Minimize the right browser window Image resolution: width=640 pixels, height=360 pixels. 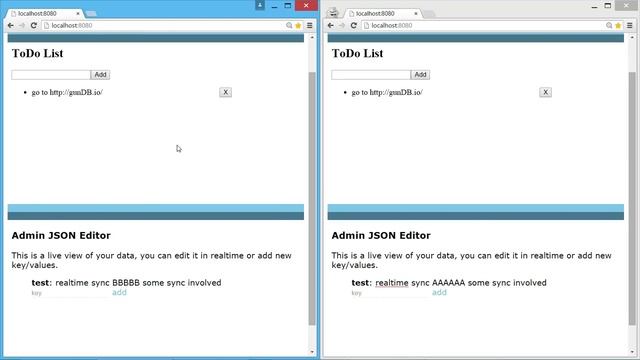[x=594, y=6]
